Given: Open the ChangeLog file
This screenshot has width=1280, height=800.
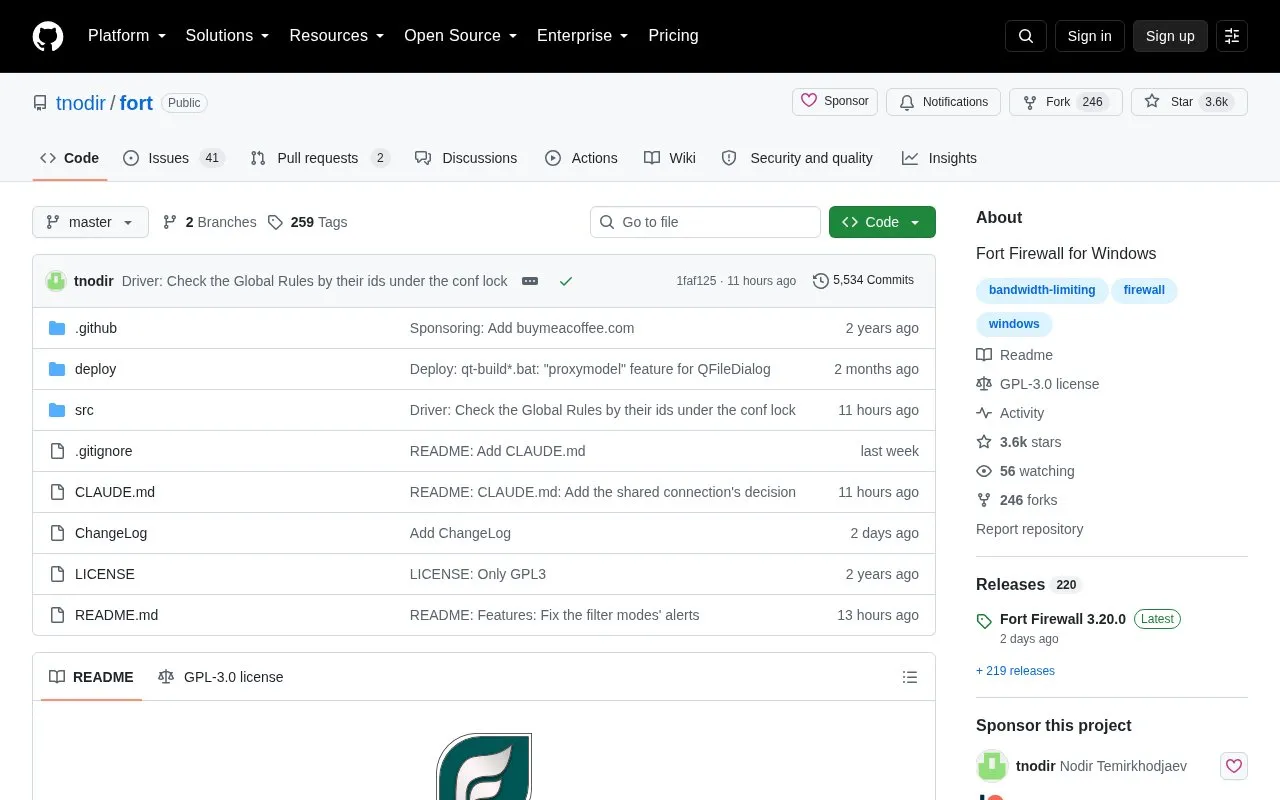Looking at the screenshot, I should (x=111, y=533).
